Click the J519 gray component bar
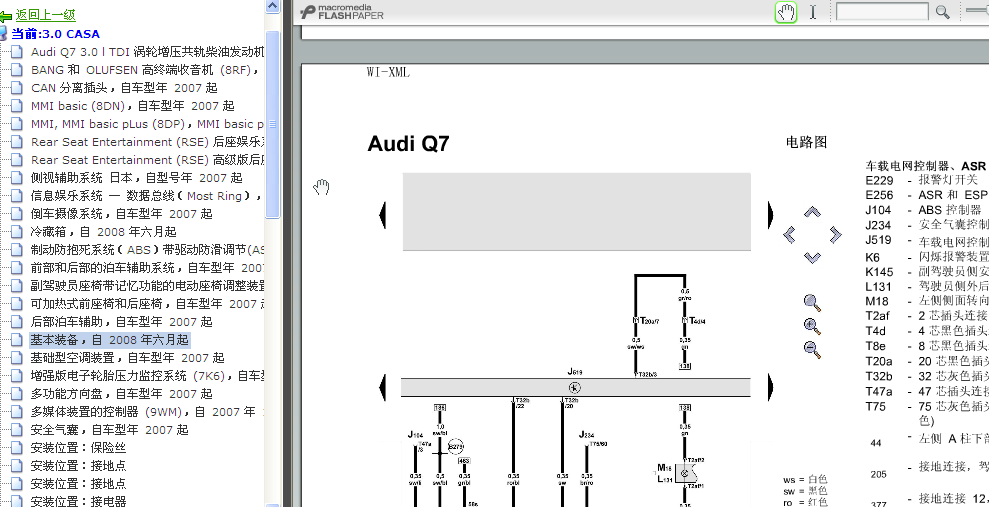This screenshot has height=507, width=989. pyautogui.click(x=576, y=388)
